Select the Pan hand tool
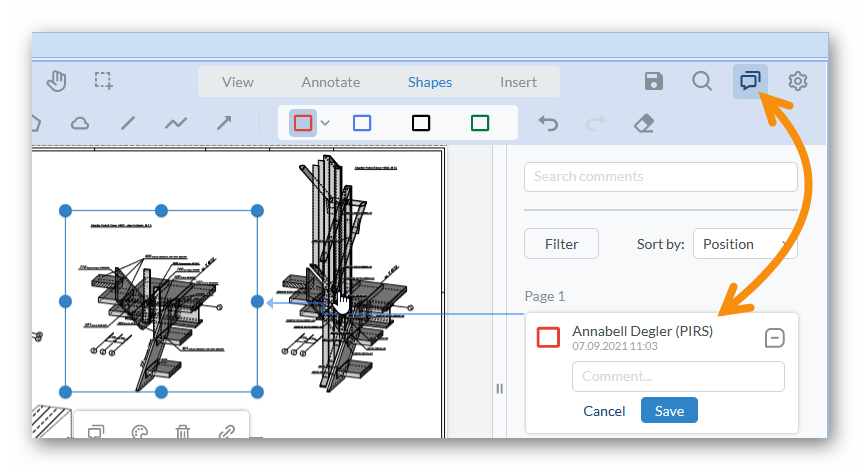Image resolution: width=861 pixels, height=470 pixels. point(56,82)
